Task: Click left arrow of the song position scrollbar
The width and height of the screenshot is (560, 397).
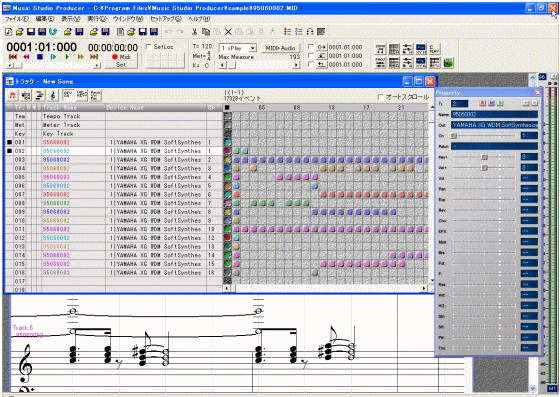Action: 10,66
